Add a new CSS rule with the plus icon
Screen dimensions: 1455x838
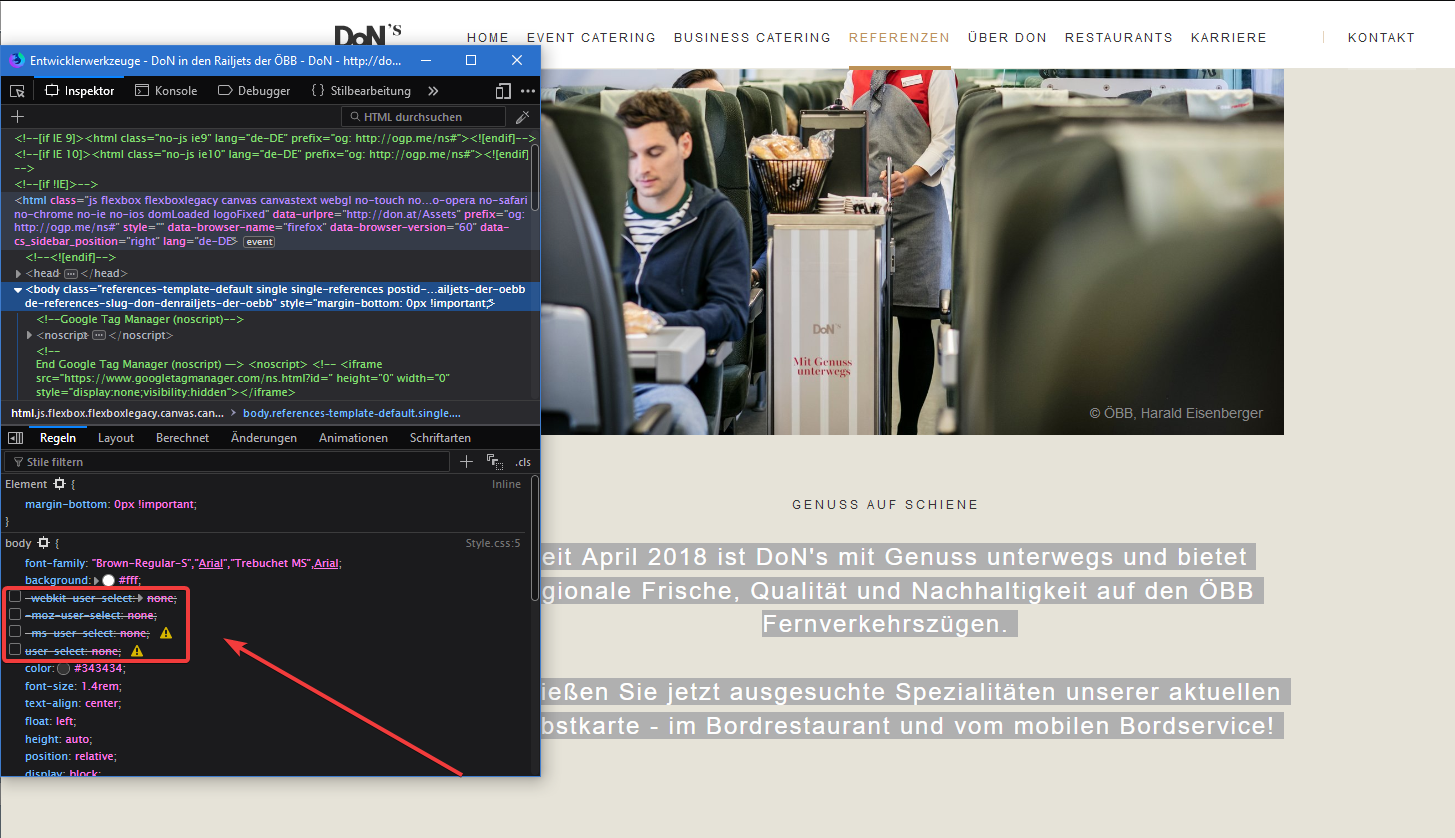(466, 461)
